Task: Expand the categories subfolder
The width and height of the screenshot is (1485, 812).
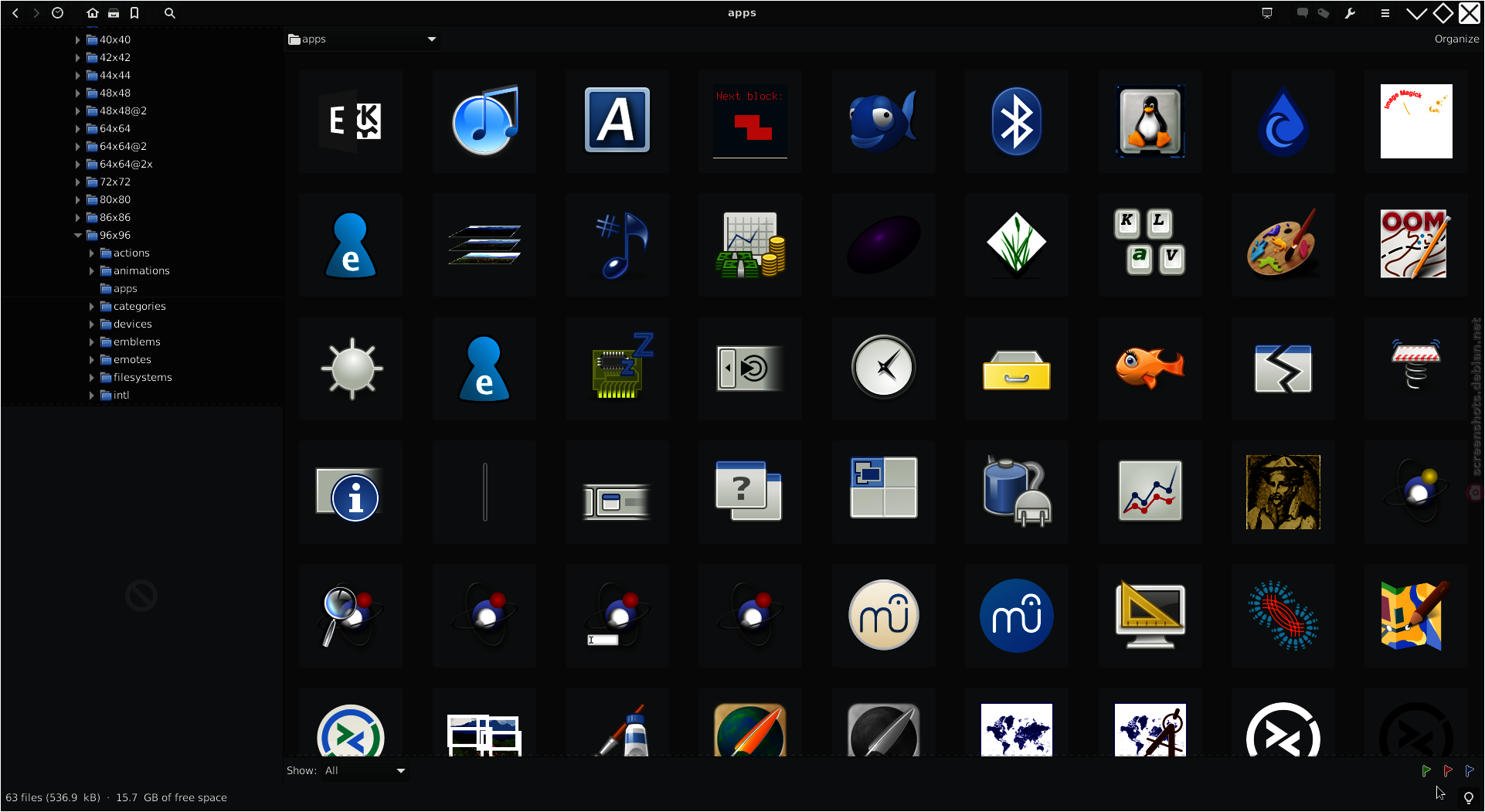Action: [91, 307]
